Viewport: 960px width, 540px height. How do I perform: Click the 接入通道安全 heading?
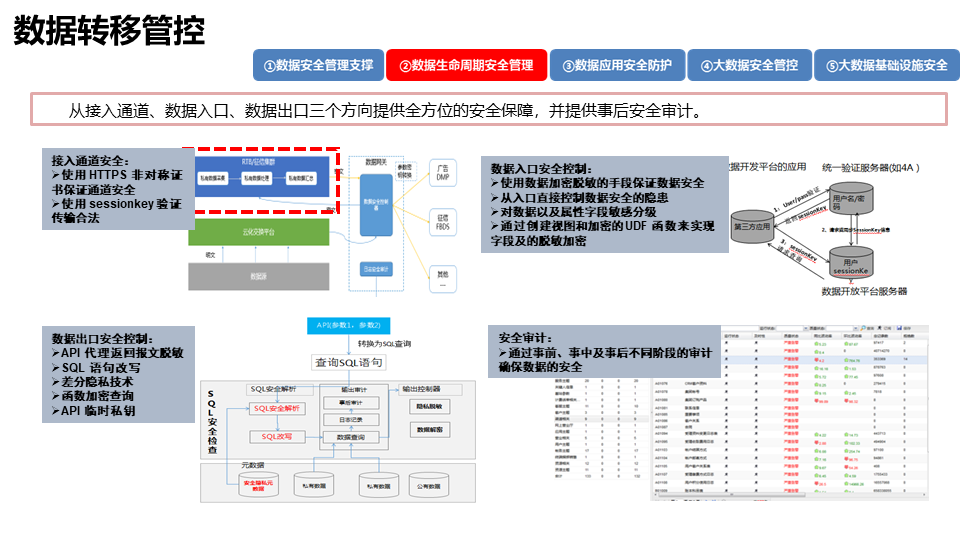coord(90,160)
